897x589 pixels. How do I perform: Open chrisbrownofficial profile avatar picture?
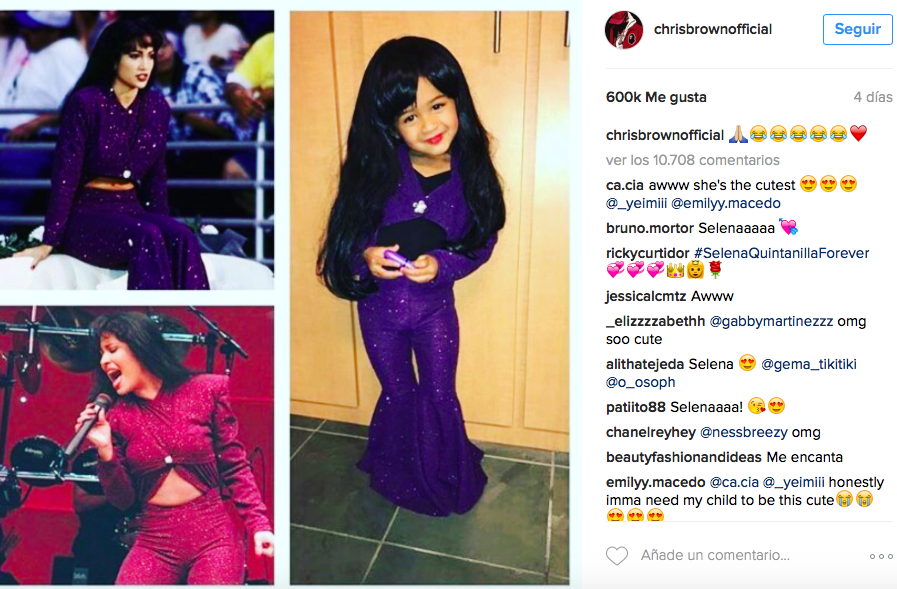tap(624, 30)
